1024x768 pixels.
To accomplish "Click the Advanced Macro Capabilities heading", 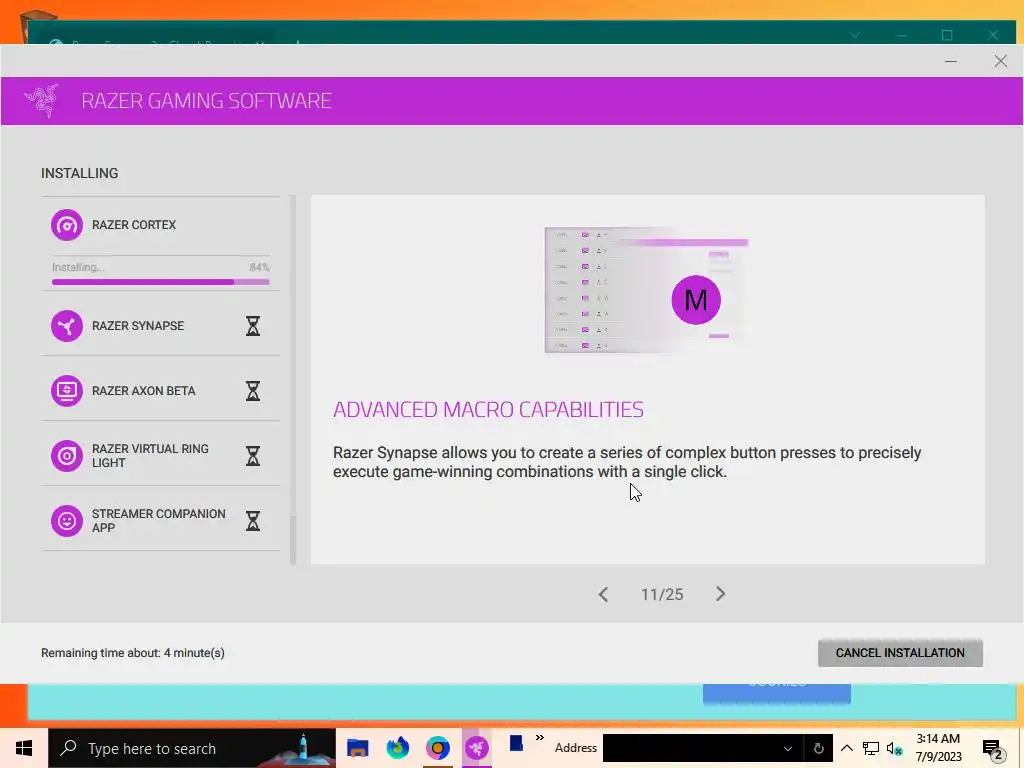I will [x=488, y=409].
